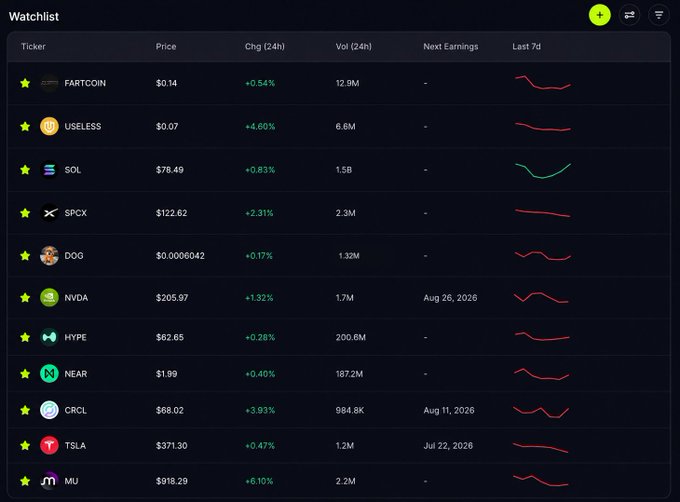This screenshot has width=680, height=502.
Task: Open the FARTCOIN 7-day sparkline chart
Action: coord(543,82)
